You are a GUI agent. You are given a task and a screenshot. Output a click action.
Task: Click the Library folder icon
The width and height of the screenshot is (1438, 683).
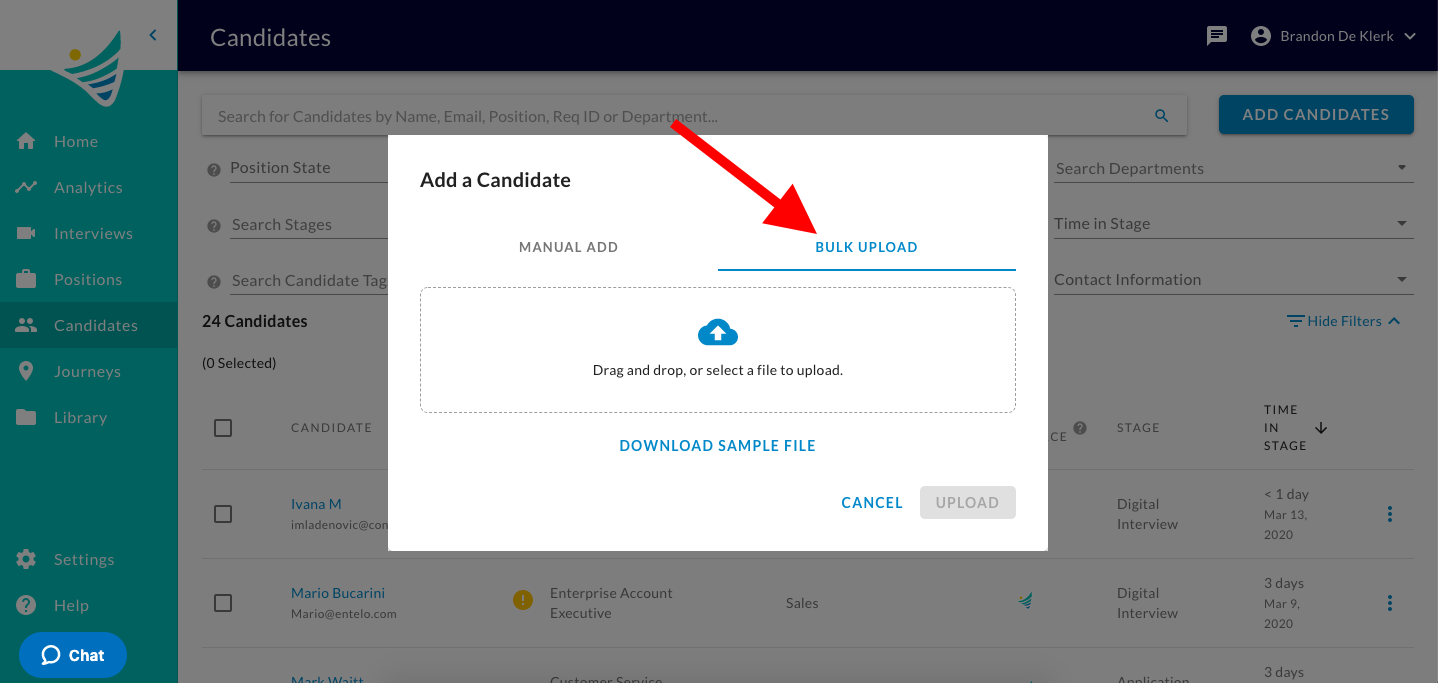pyautogui.click(x=26, y=417)
